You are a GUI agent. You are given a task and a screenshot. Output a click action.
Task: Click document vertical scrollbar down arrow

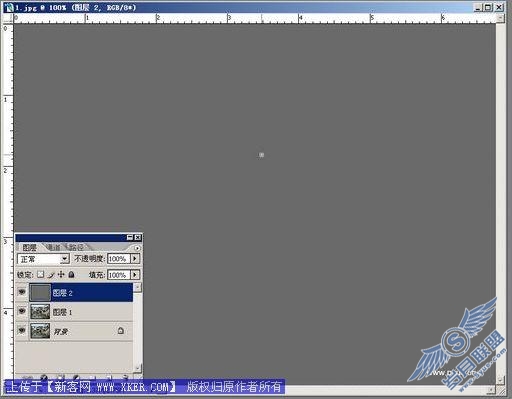tap(500, 380)
